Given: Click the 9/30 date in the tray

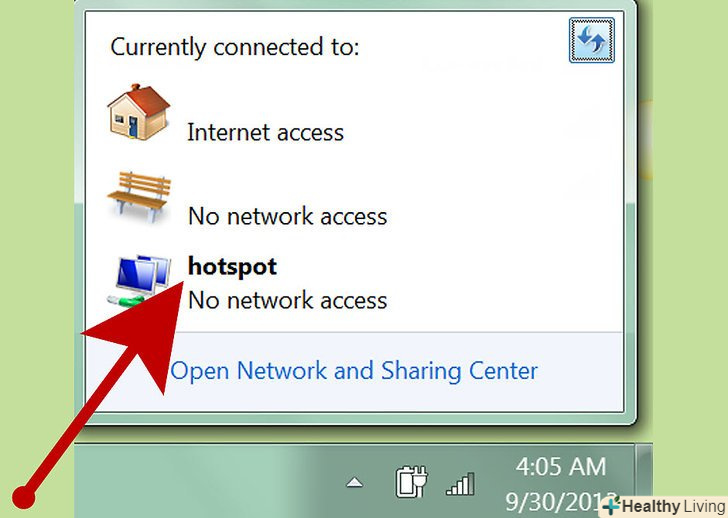Looking at the screenshot, I should pyautogui.click(x=562, y=501).
